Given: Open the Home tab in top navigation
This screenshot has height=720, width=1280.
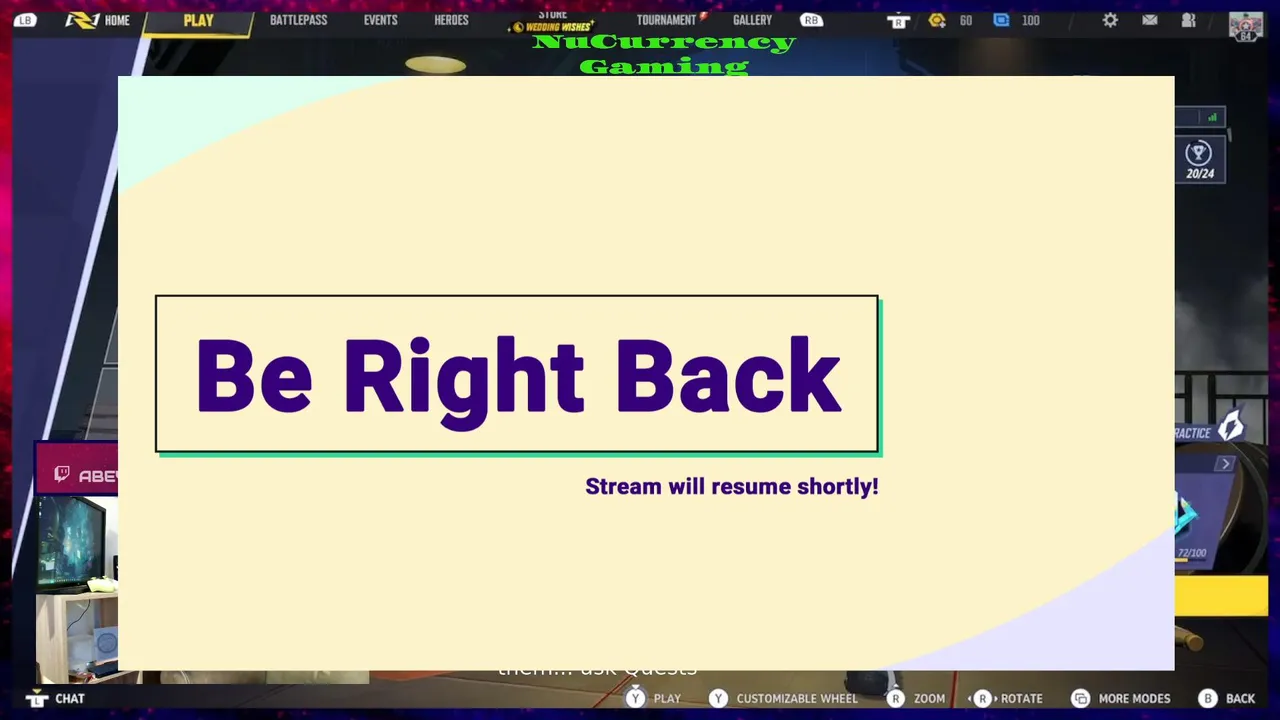Looking at the screenshot, I should pos(98,20).
